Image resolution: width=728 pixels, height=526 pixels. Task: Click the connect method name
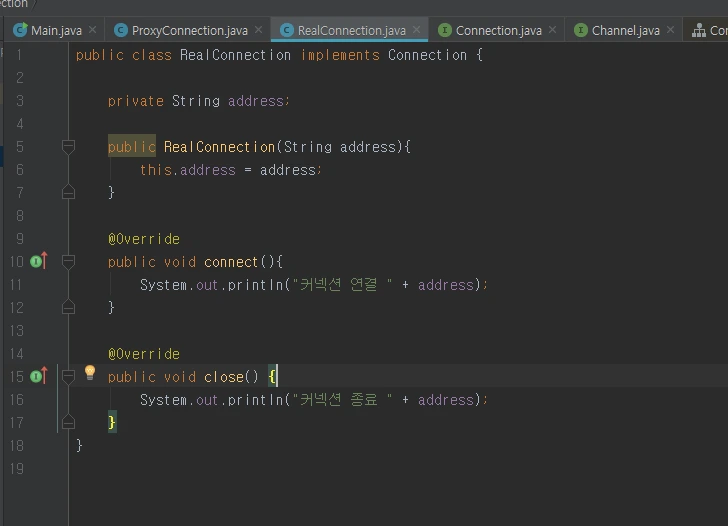pos(231,262)
